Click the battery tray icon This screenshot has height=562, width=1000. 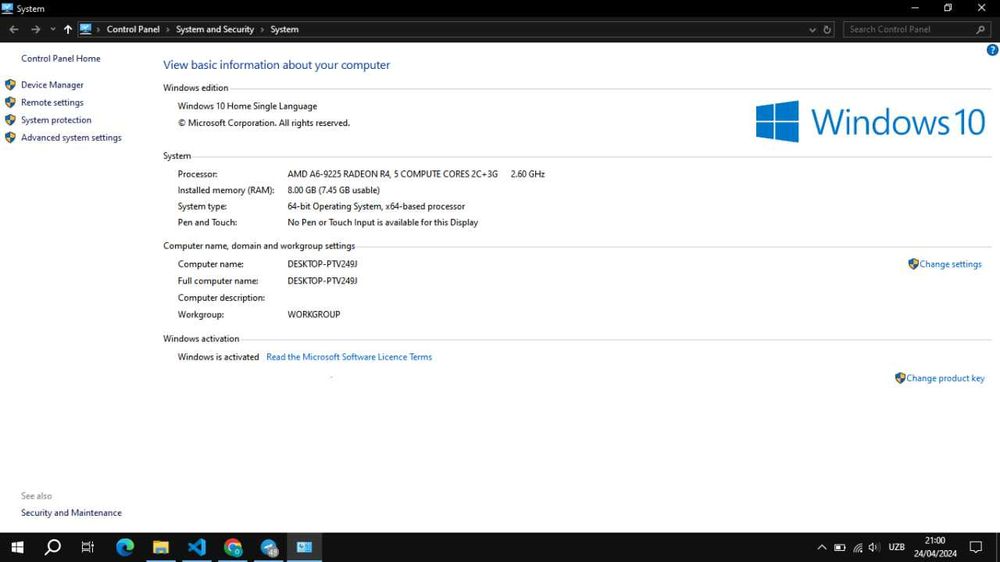(840, 547)
